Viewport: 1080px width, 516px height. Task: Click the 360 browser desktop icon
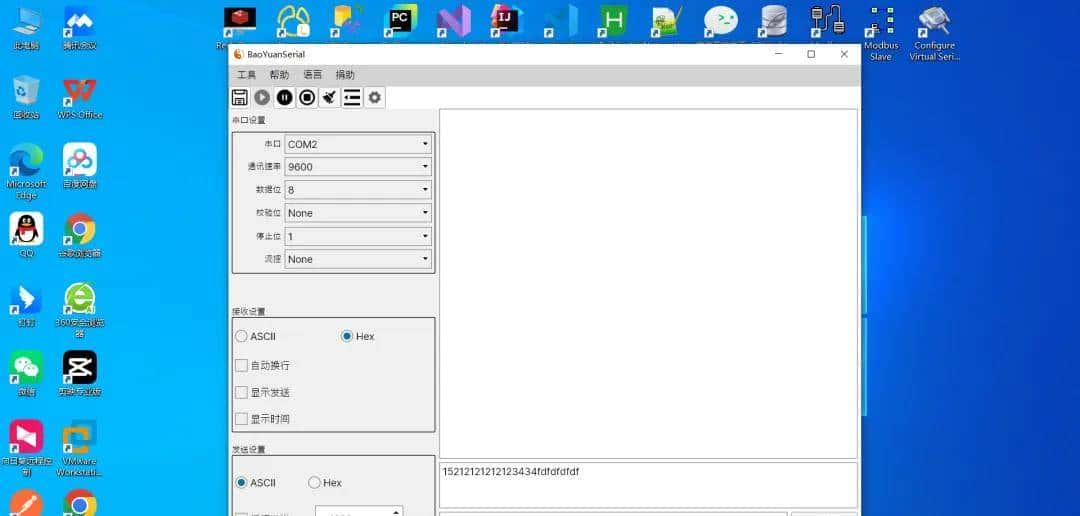[x=80, y=310]
